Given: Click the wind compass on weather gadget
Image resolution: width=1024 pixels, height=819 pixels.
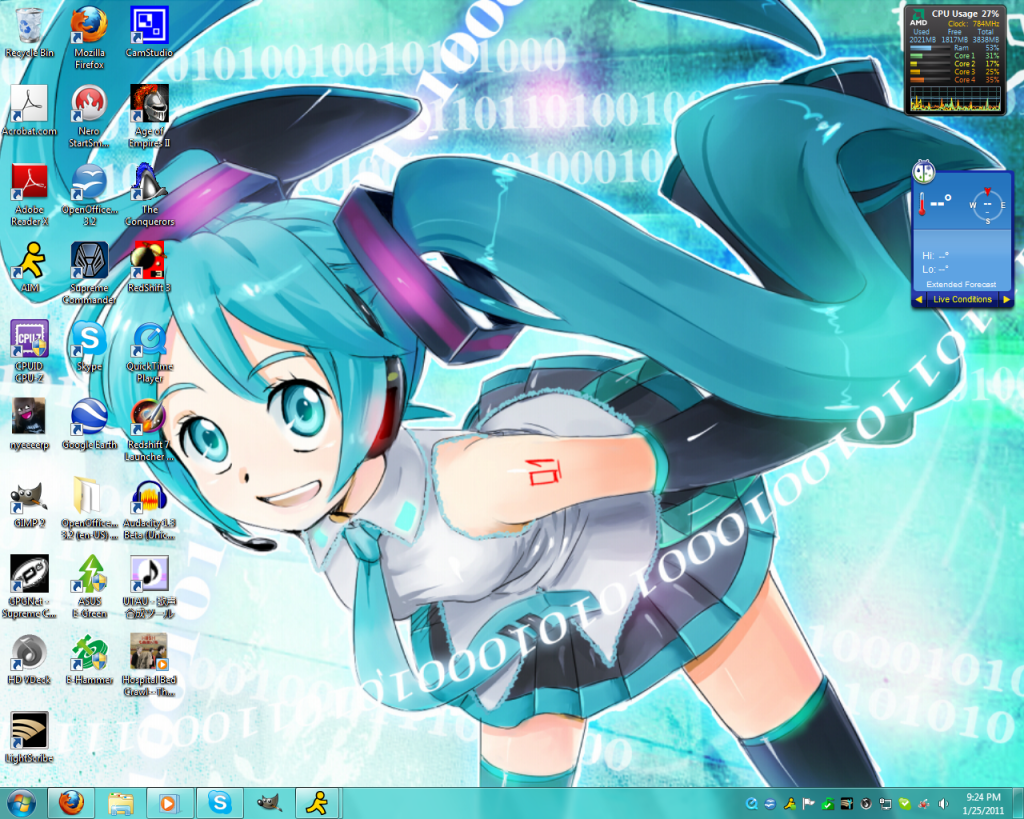Looking at the screenshot, I should point(987,205).
